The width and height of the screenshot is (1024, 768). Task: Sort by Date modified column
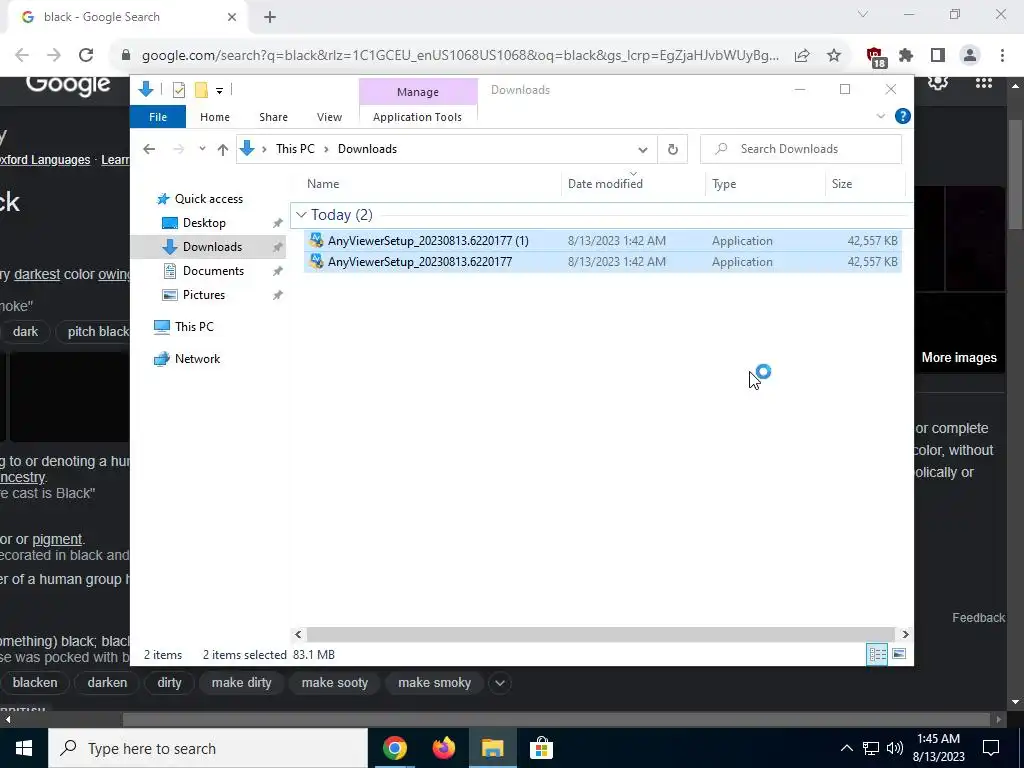click(633, 184)
